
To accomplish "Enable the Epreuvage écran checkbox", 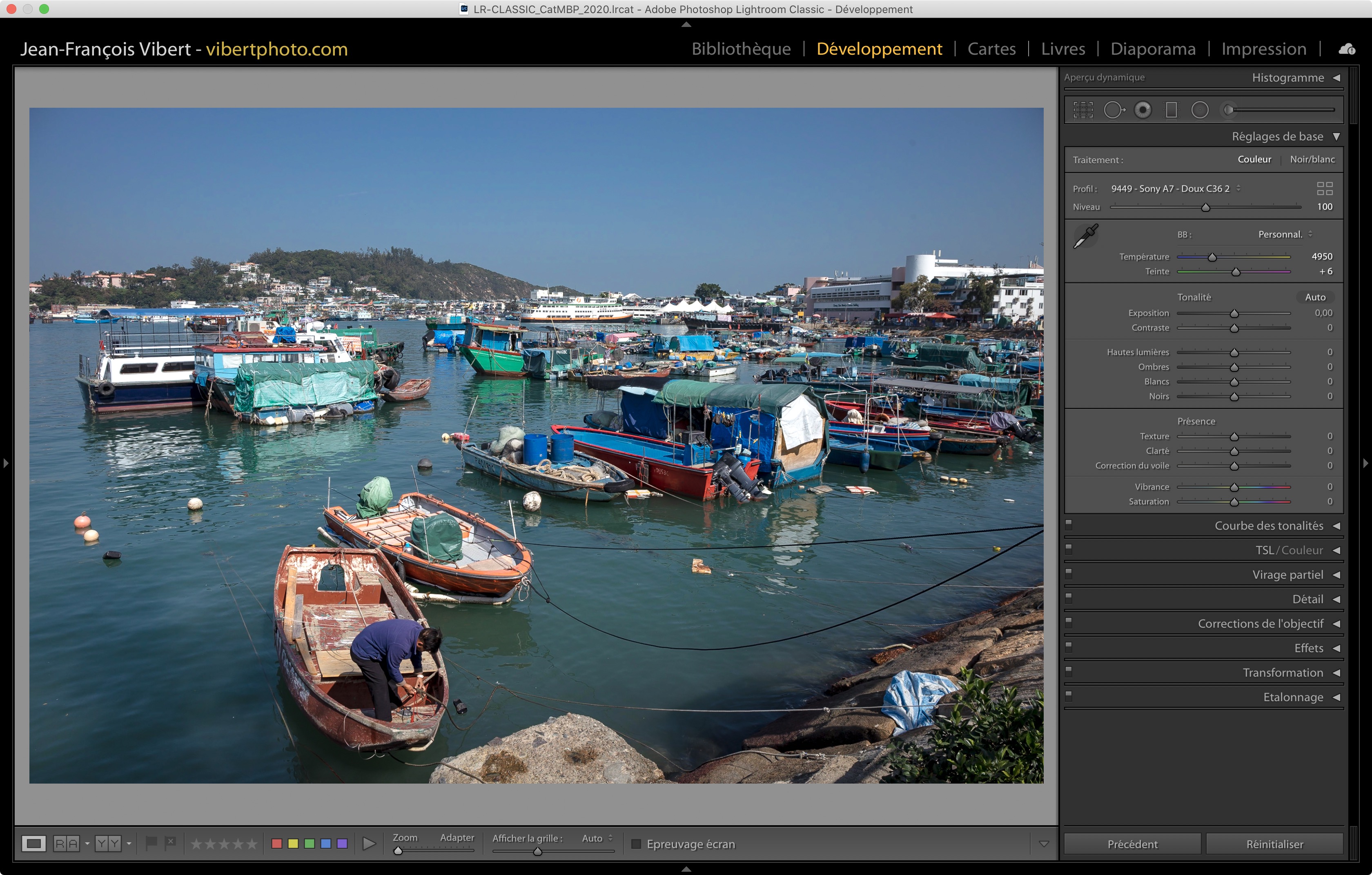I will [636, 844].
